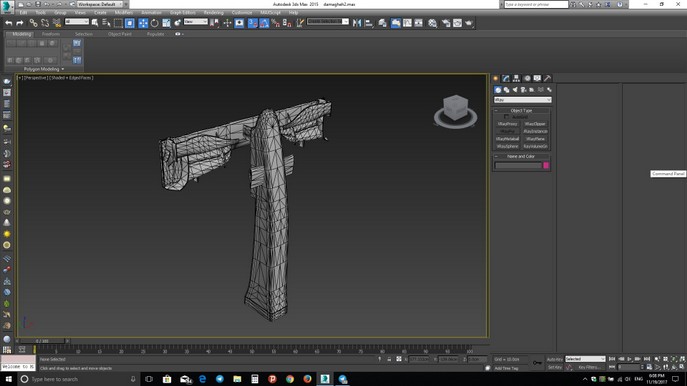Open the reference coordinate system View dropdown
The width and height of the screenshot is (687, 386).
click(195, 21)
